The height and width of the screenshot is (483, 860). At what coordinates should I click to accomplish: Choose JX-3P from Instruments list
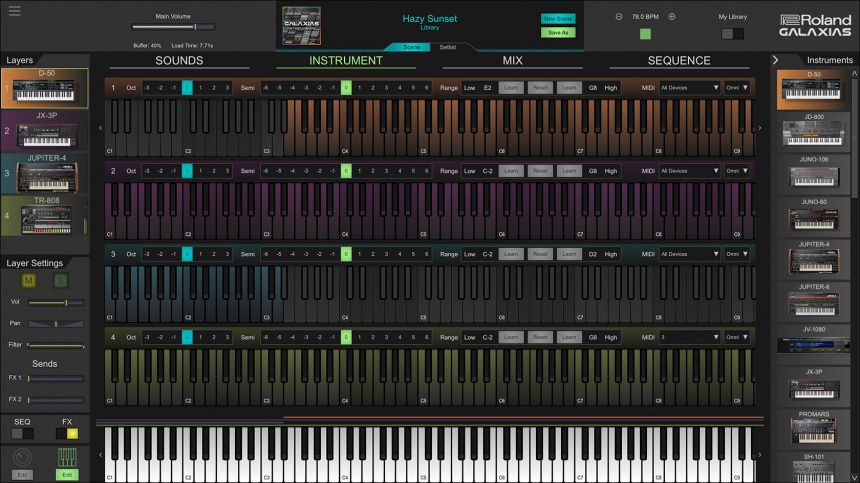pyautogui.click(x=813, y=386)
